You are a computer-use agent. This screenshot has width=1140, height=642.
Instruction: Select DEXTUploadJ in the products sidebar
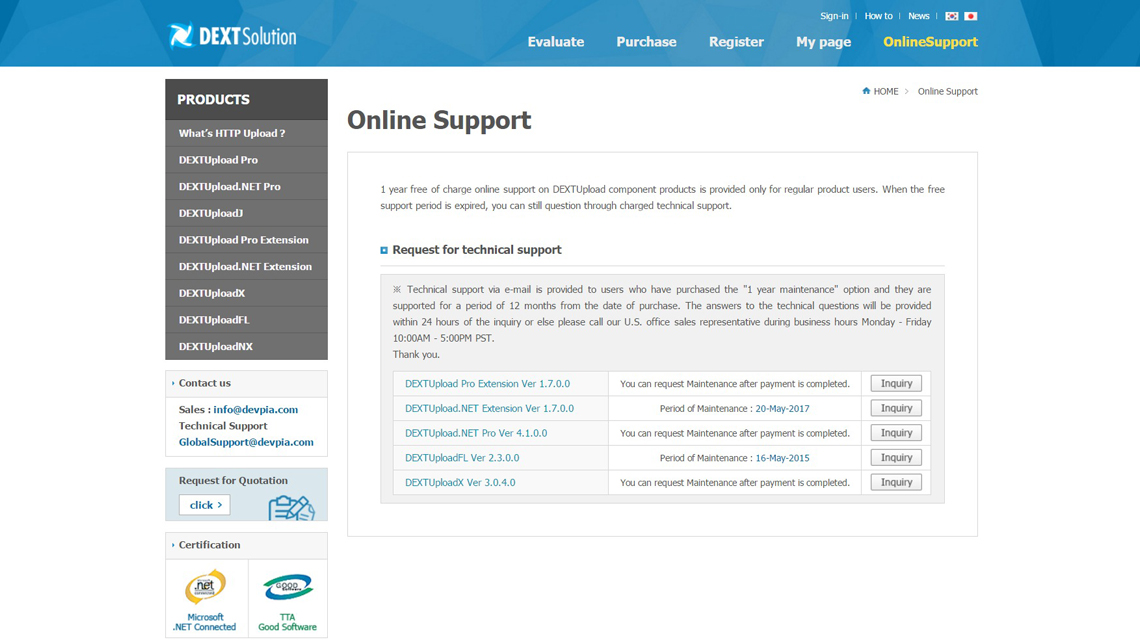211,213
